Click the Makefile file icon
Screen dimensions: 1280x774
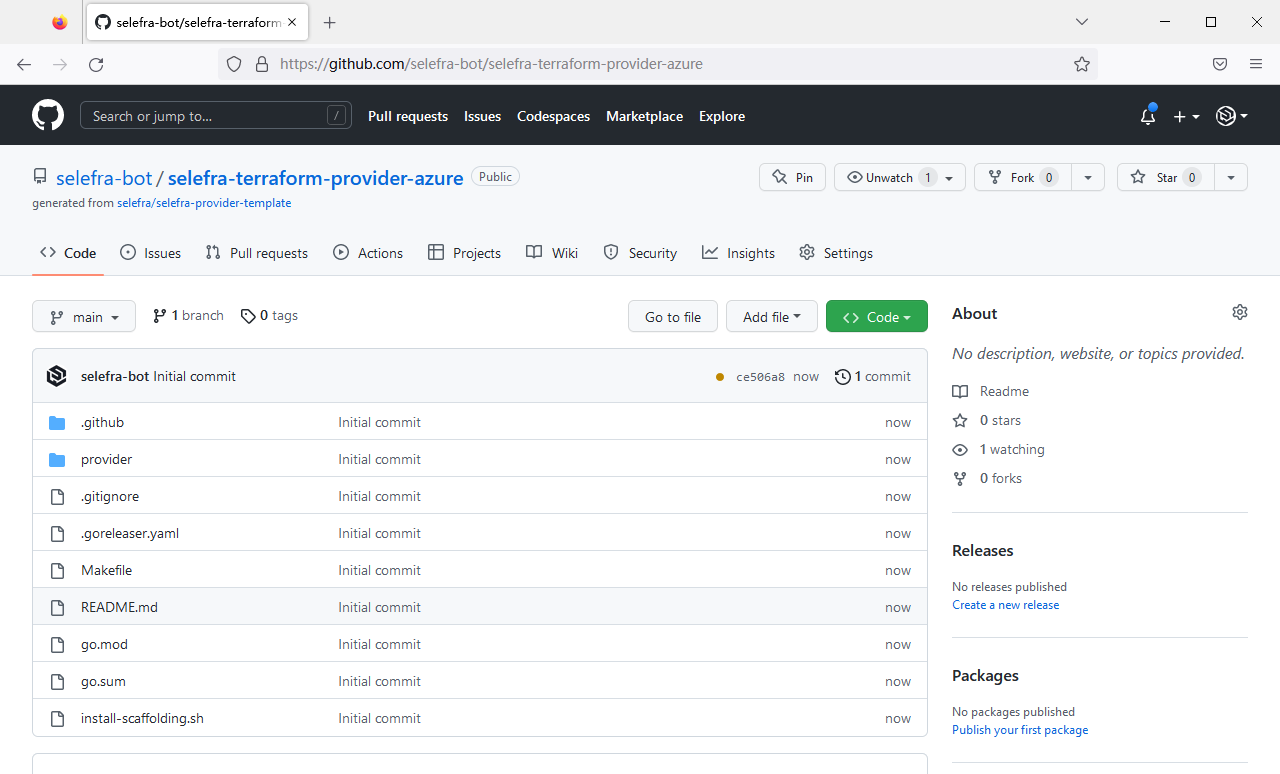pos(57,570)
